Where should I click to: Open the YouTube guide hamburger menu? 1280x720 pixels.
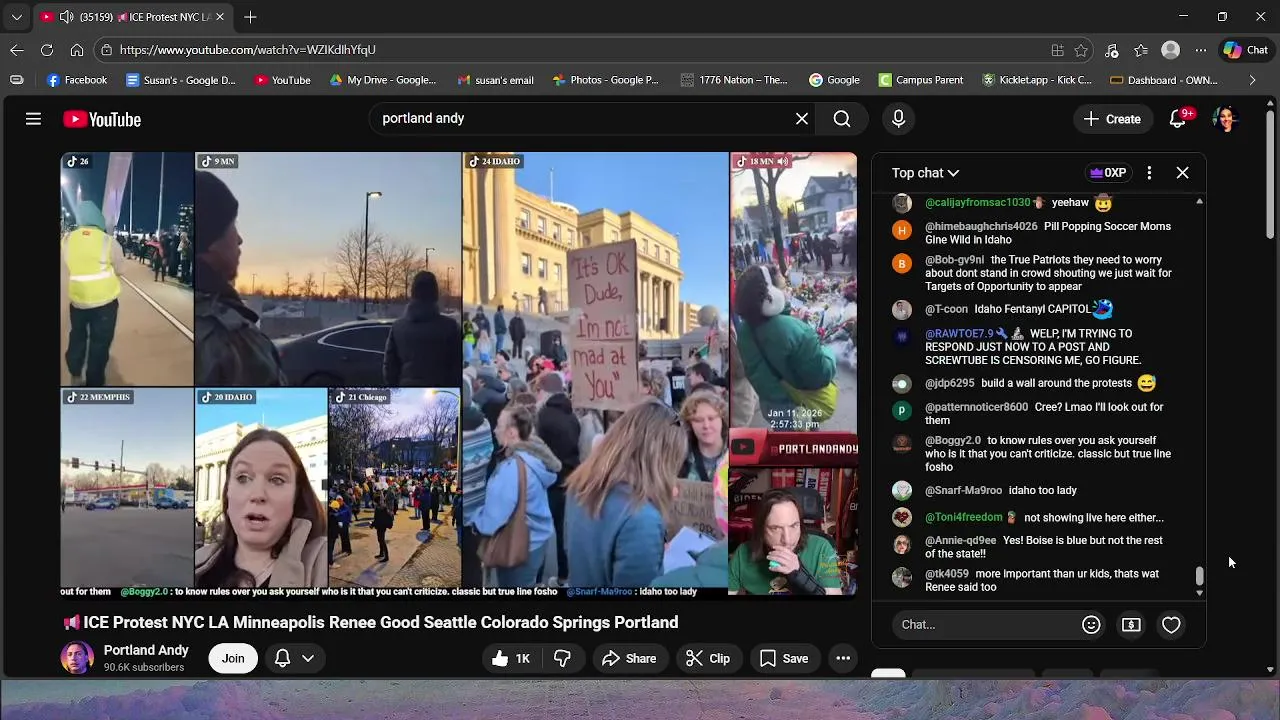[33, 119]
